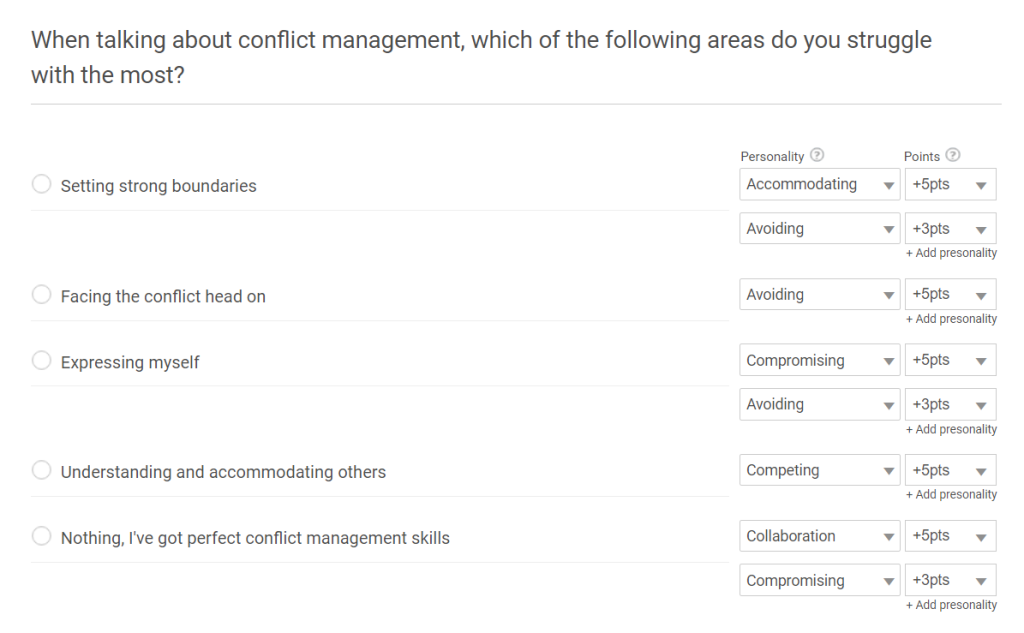
Task: Choose the 'Expressing myself' radio button
Action: [42, 361]
